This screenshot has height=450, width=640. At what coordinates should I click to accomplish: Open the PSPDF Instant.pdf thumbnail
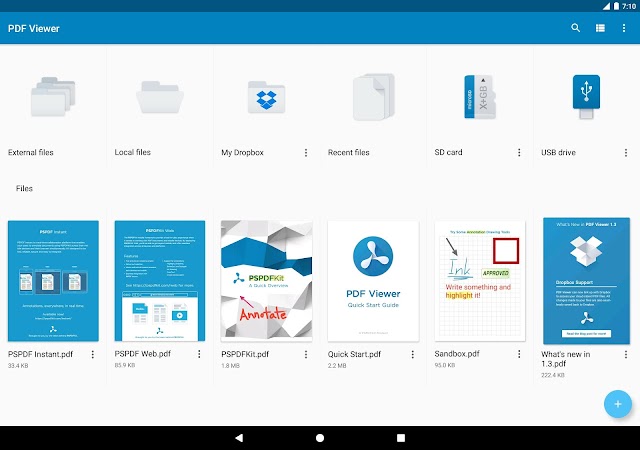[x=53, y=281]
